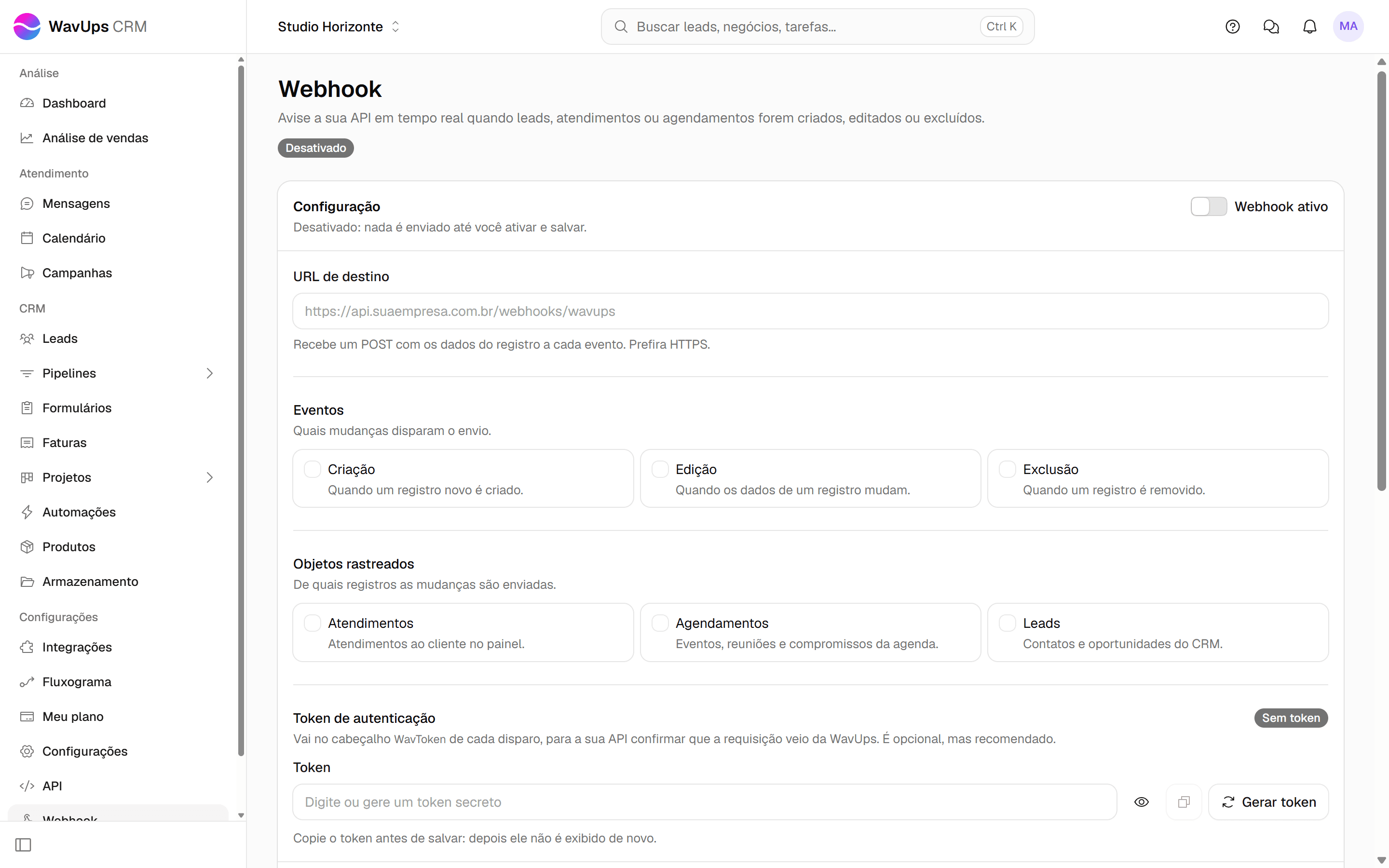Screen dimensions: 1389x868
Task: Check the Exclusão event checkbox
Action: point(1008,469)
